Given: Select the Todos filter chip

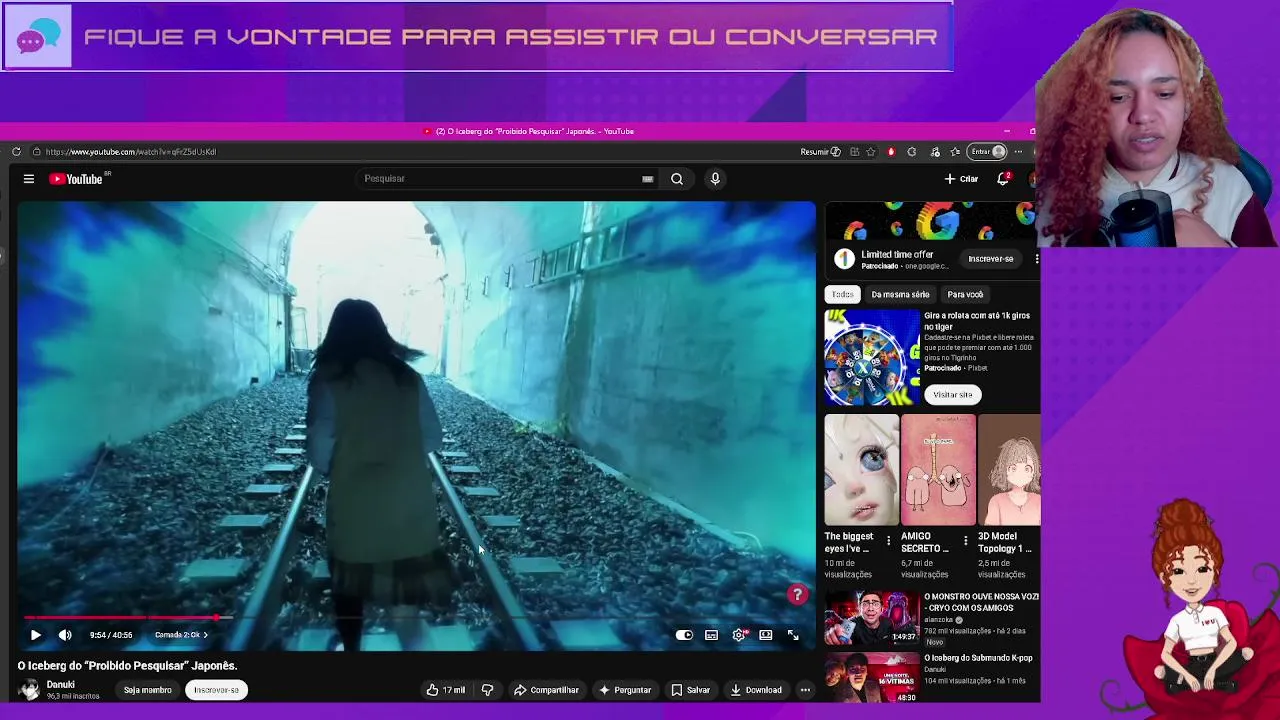Looking at the screenshot, I should 843,295.
